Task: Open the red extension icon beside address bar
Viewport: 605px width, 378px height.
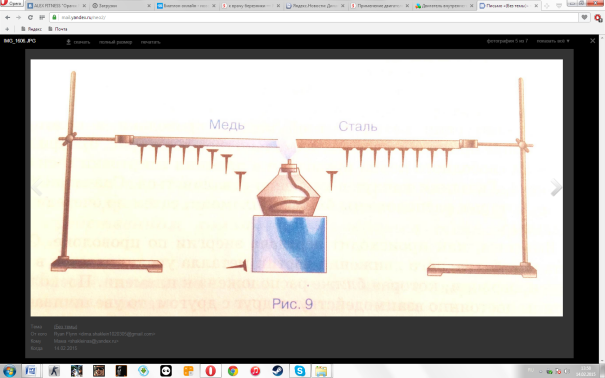Action: tap(598, 18)
